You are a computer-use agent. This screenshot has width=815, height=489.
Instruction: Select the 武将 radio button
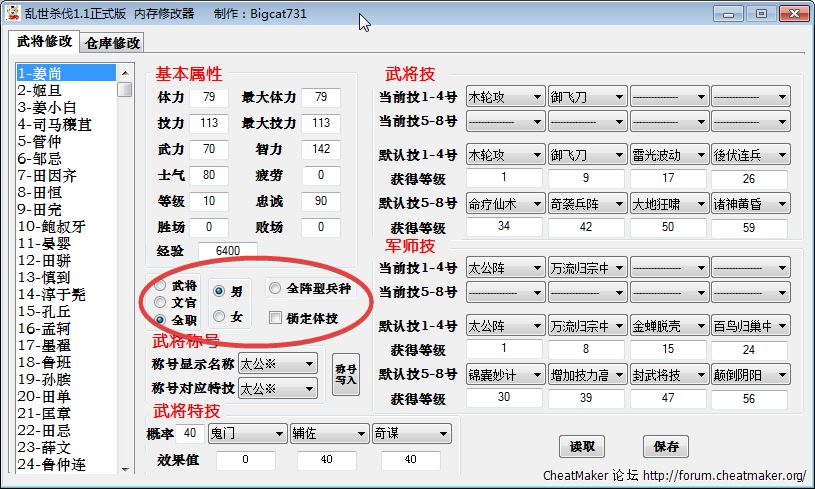[160, 287]
